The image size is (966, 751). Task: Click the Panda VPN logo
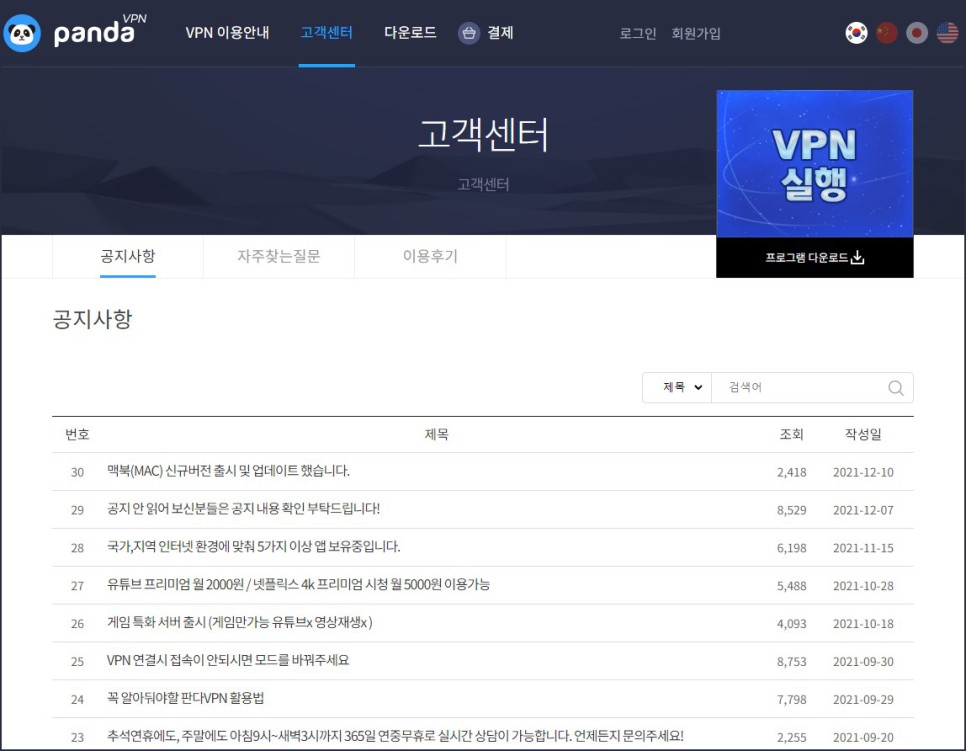75,32
